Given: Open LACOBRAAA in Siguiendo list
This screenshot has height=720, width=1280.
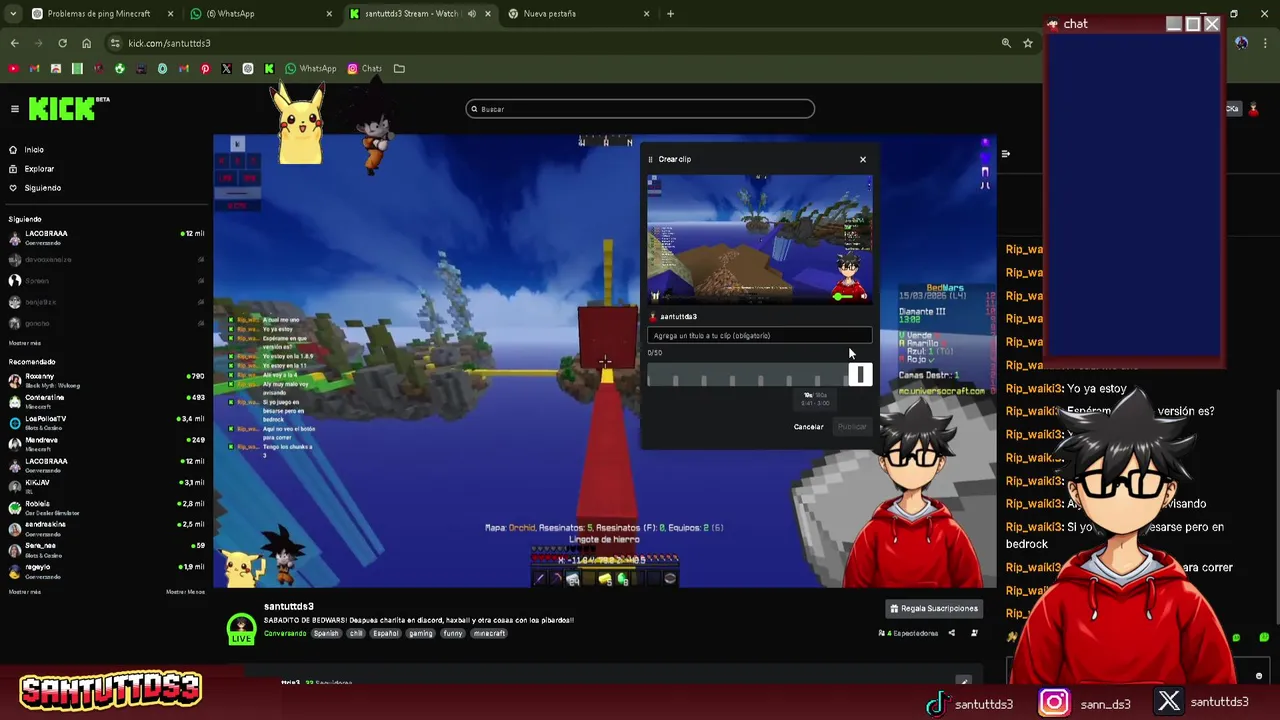Looking at the screenshot, I should (105, 237).
